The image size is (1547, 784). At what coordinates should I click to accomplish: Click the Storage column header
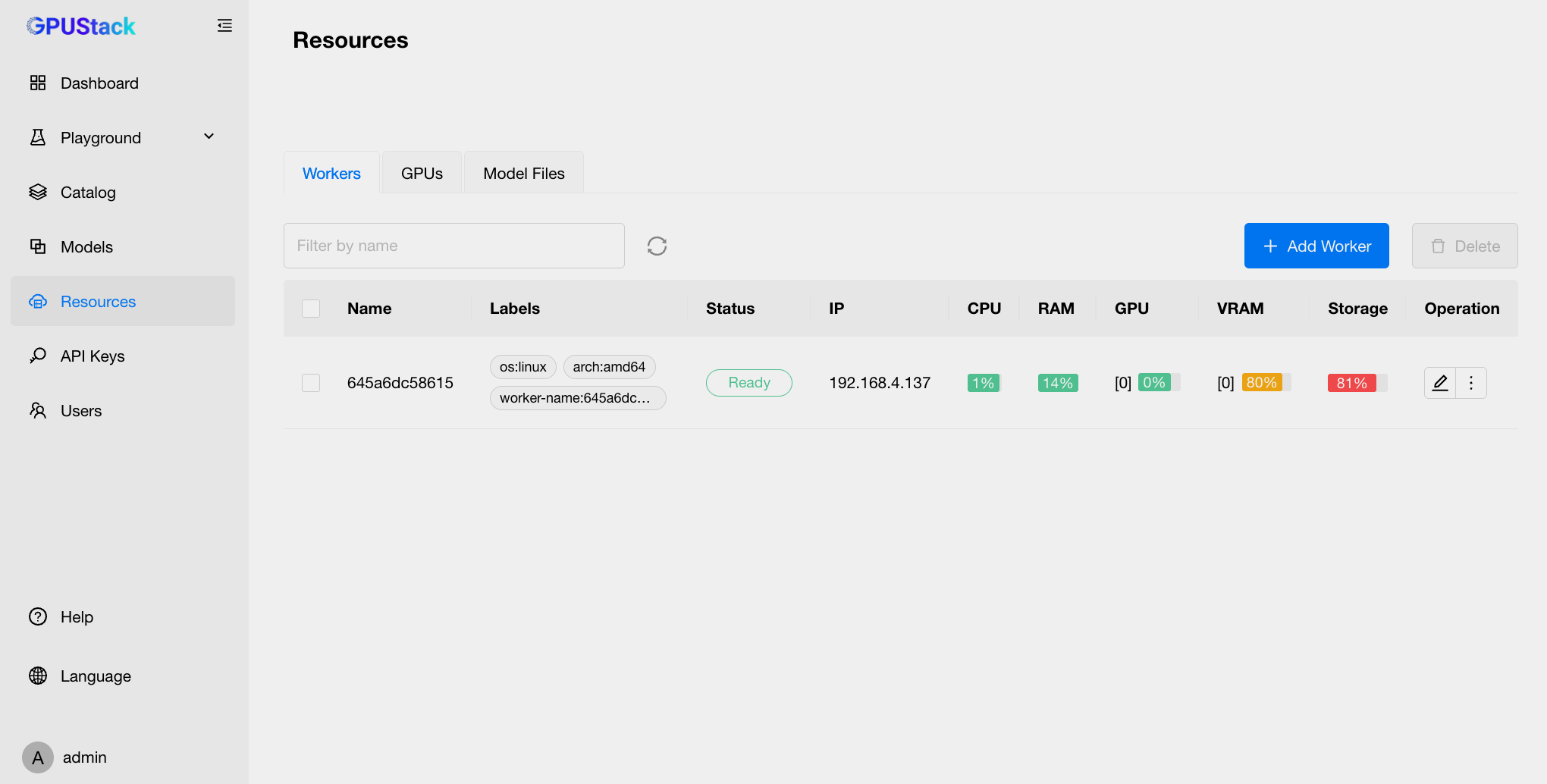1357,309
